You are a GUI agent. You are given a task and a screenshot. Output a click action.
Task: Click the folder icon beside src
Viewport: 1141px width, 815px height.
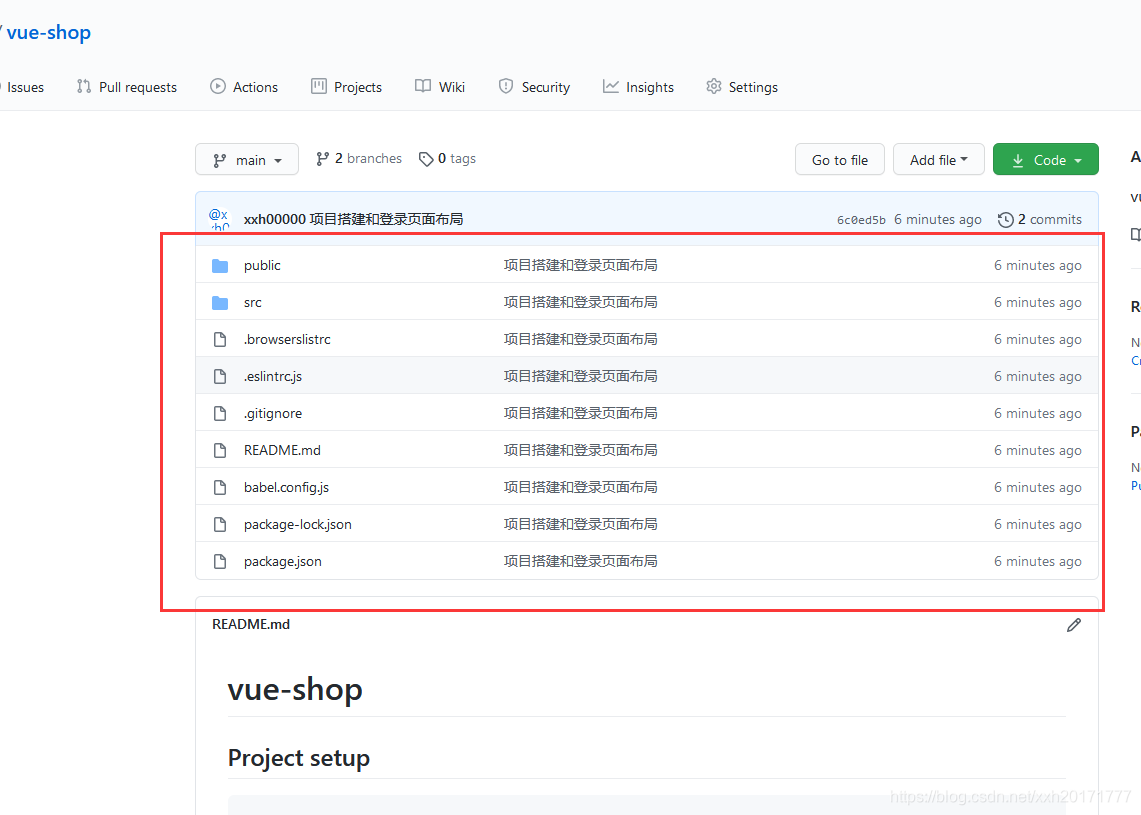click(x=220, y=303)
